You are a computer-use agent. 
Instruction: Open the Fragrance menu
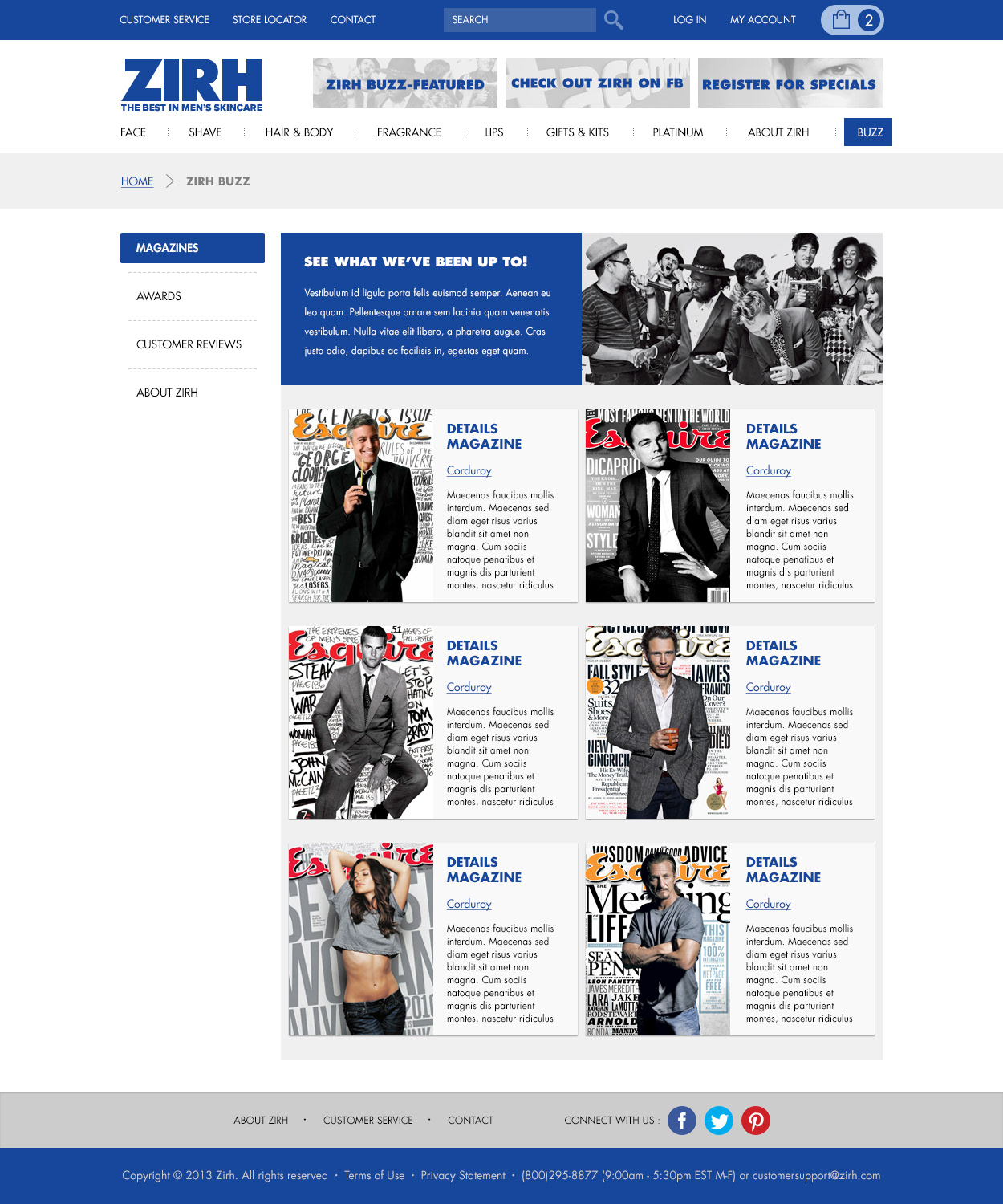[x=409, y=132]
